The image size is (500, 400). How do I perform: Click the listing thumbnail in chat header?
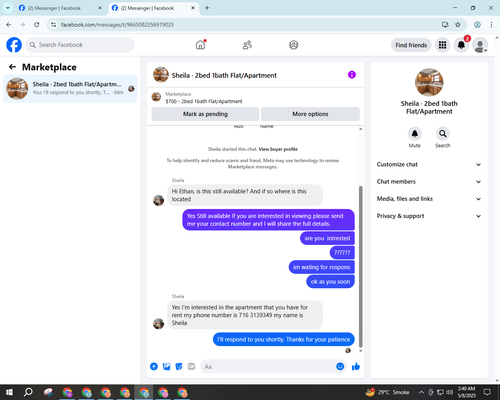[x=161, y=75]
